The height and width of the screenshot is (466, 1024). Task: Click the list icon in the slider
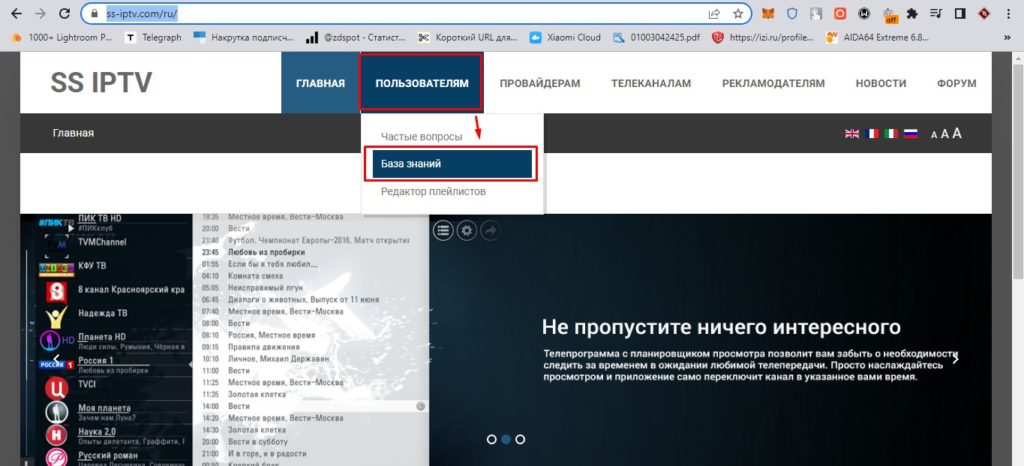pyautogui.click(x=443, y=230)
